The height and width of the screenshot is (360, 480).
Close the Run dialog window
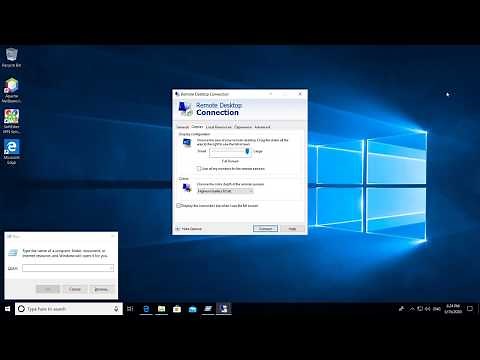click(x=113, y=236)
